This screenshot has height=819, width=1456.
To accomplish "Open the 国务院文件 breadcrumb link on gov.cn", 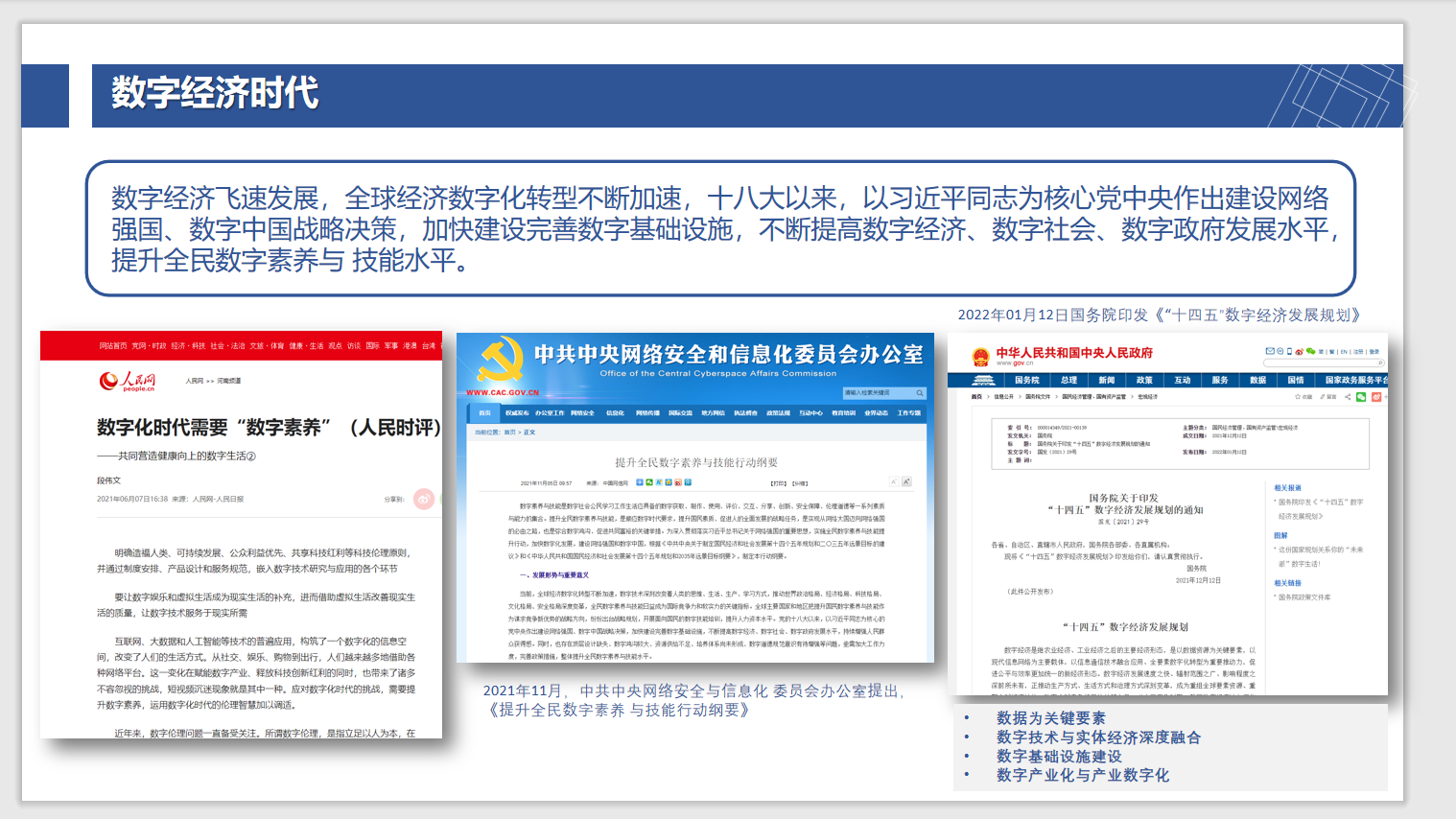I will point(1038,397).
